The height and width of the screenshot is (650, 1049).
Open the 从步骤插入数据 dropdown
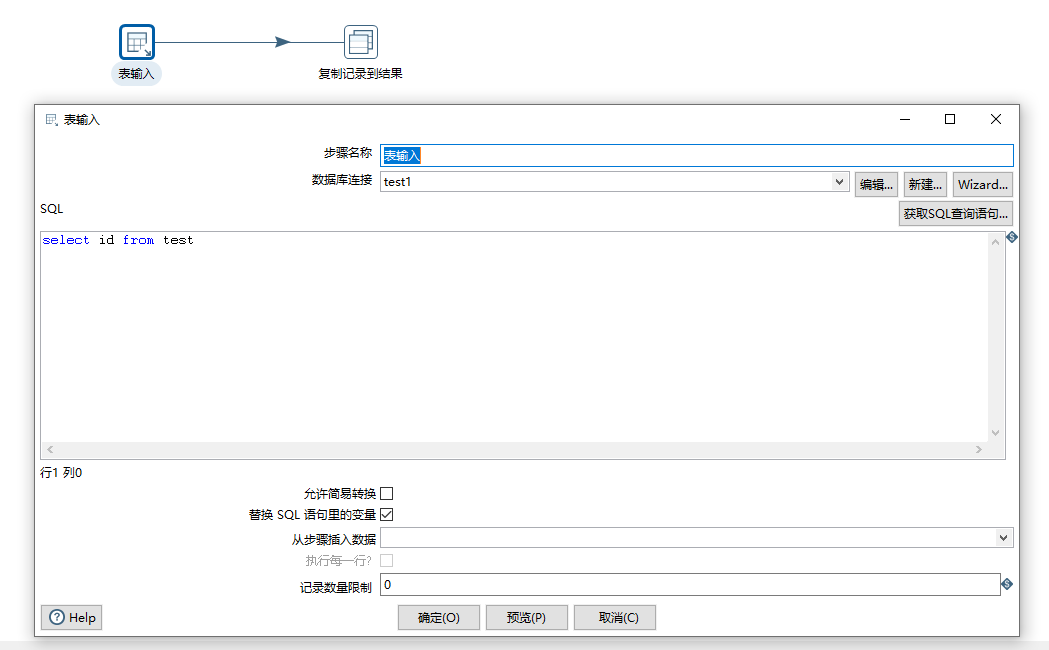(x=1005, y=537)
